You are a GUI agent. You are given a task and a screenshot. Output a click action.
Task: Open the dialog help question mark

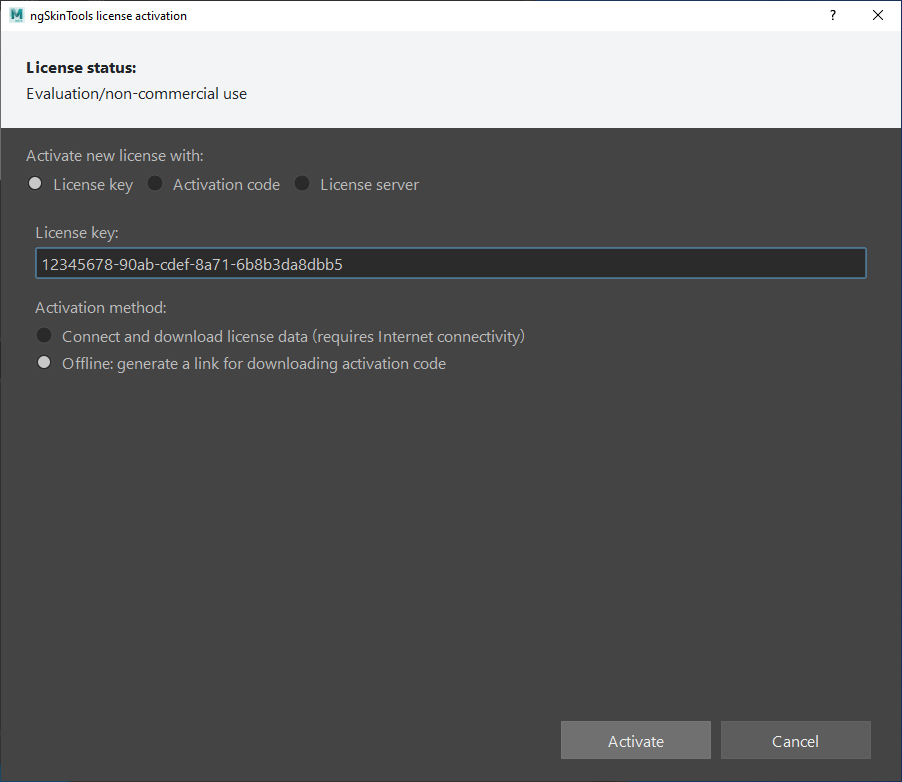click(x=833, y=16)
